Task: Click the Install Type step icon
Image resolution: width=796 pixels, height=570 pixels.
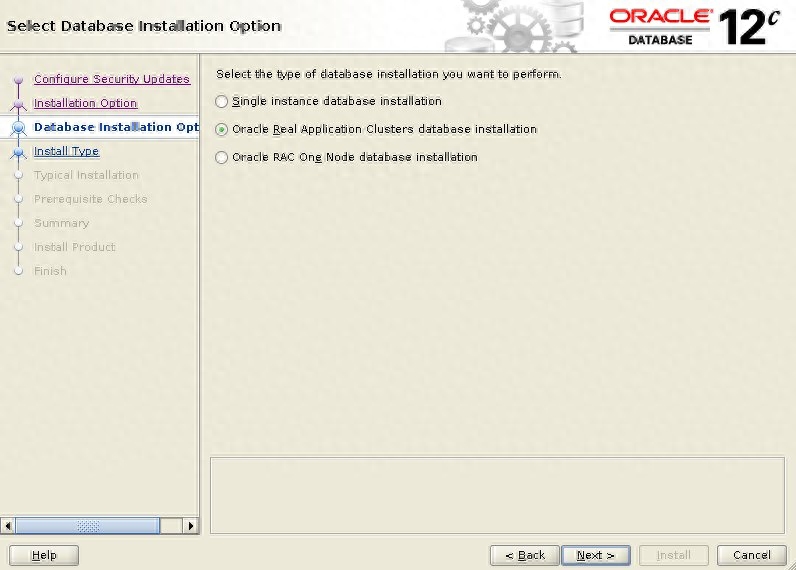Action: pyautogui.click(x=18, y=152)
